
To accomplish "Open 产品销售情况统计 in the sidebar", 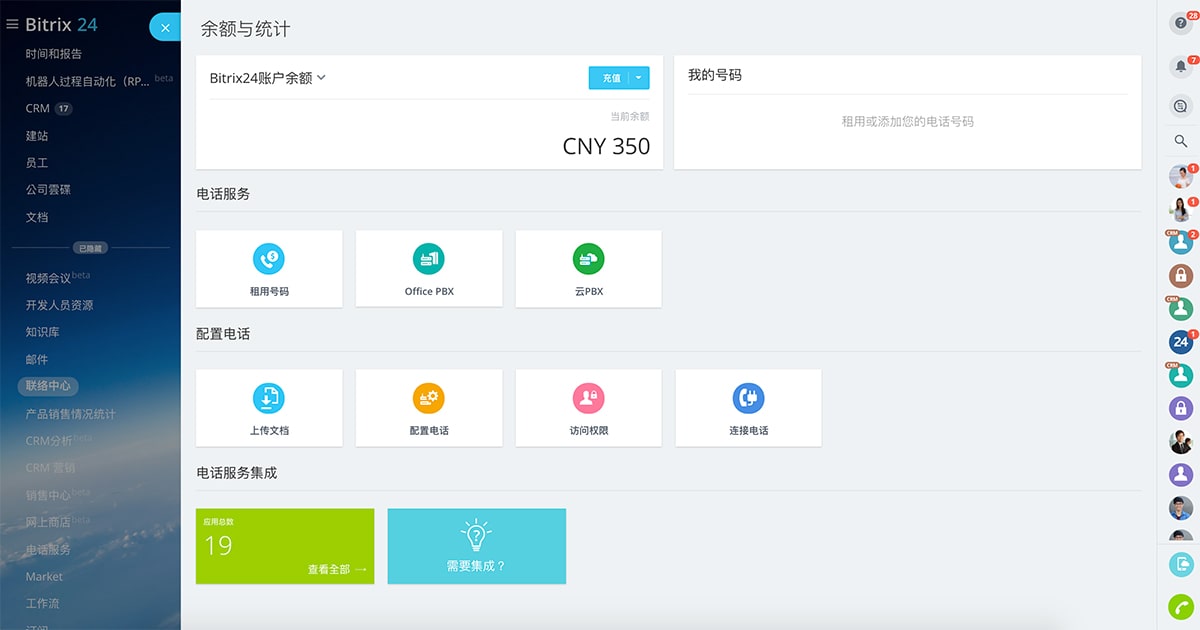I will click(70, 413).
